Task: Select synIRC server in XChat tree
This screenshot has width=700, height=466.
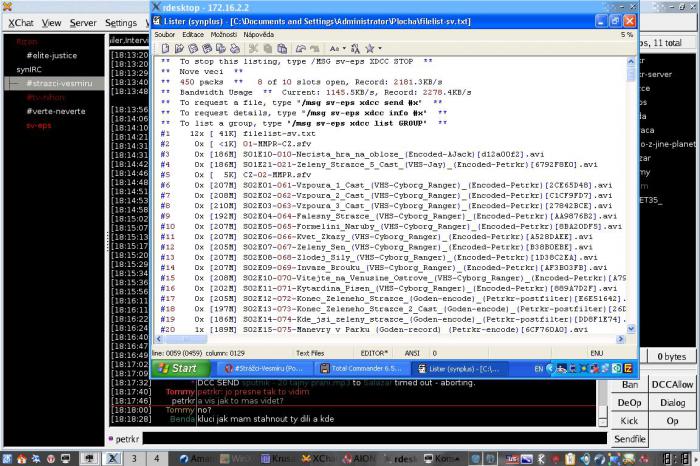Action: (29, 70)
